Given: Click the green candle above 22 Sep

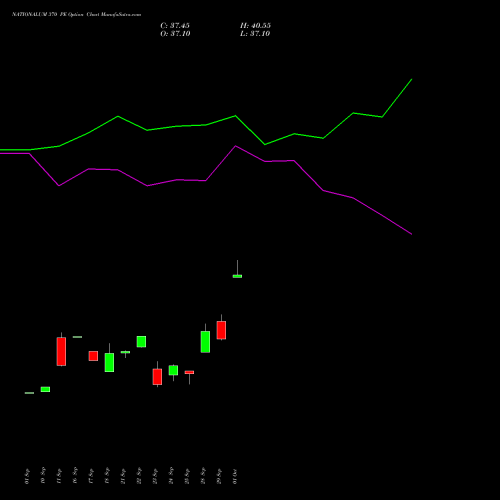Looking at the screenshot, I should coord(141,342).
